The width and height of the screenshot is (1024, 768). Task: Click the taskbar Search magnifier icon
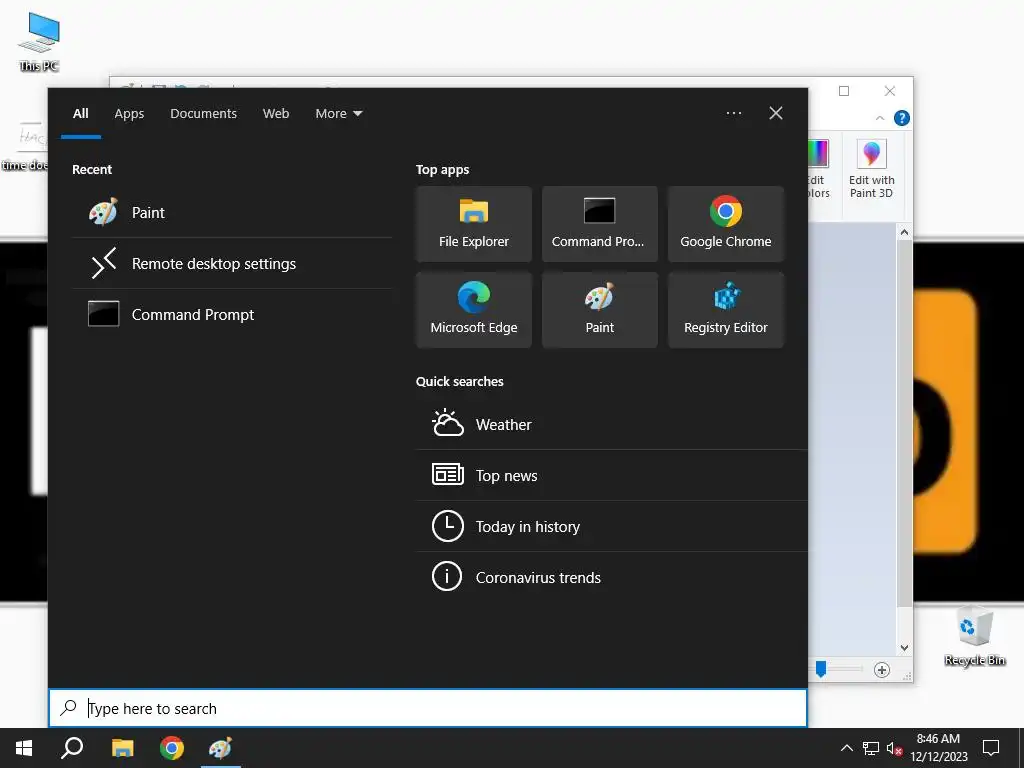72,748
